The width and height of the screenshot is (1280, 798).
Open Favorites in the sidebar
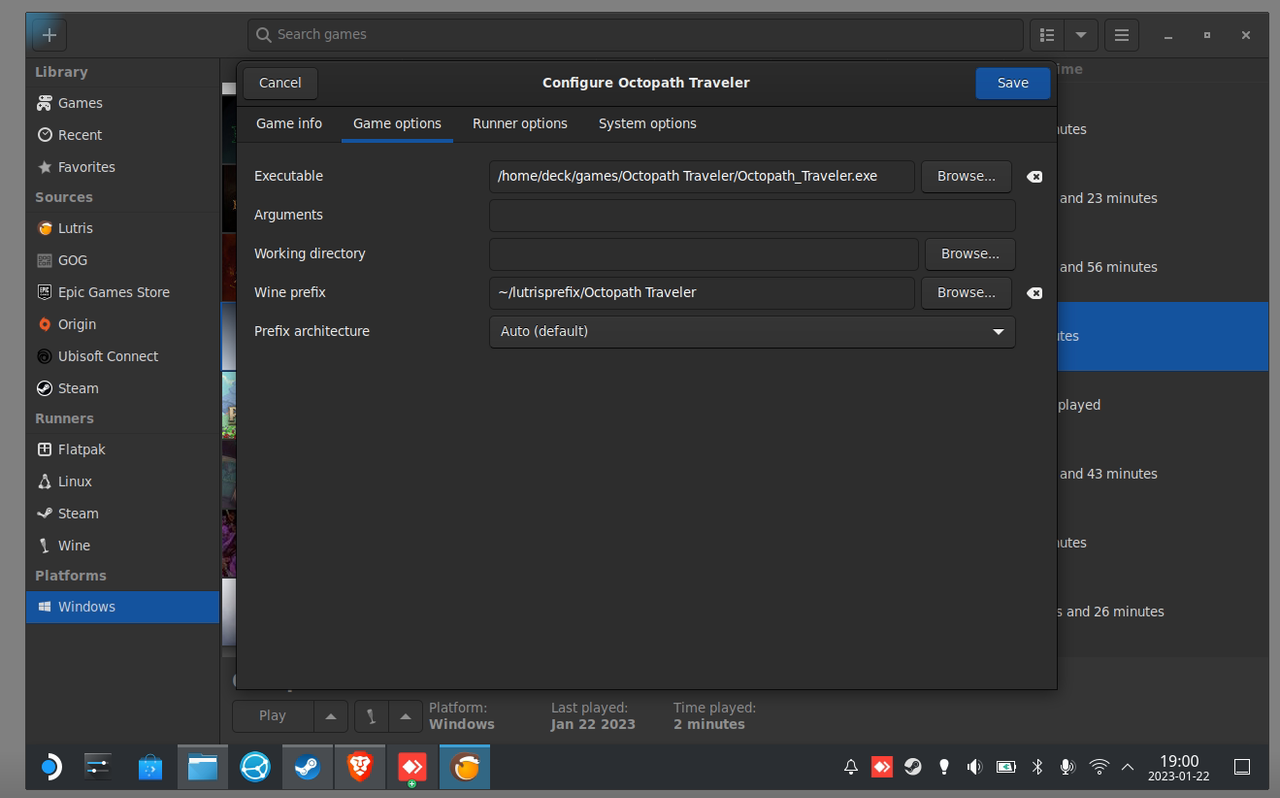click(x=122, y=167)
